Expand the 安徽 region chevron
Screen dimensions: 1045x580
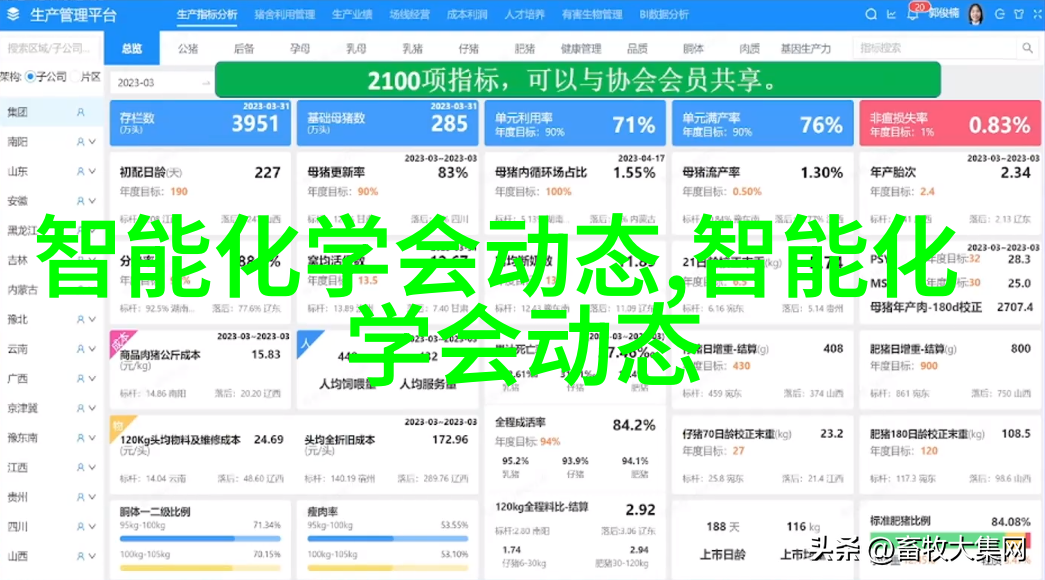click(x=92, y=201)
